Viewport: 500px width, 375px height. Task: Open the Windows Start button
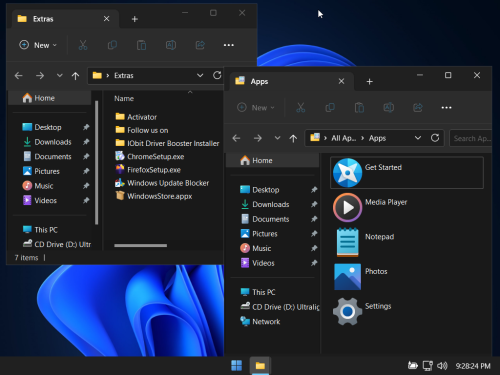[x=237, y=365]
